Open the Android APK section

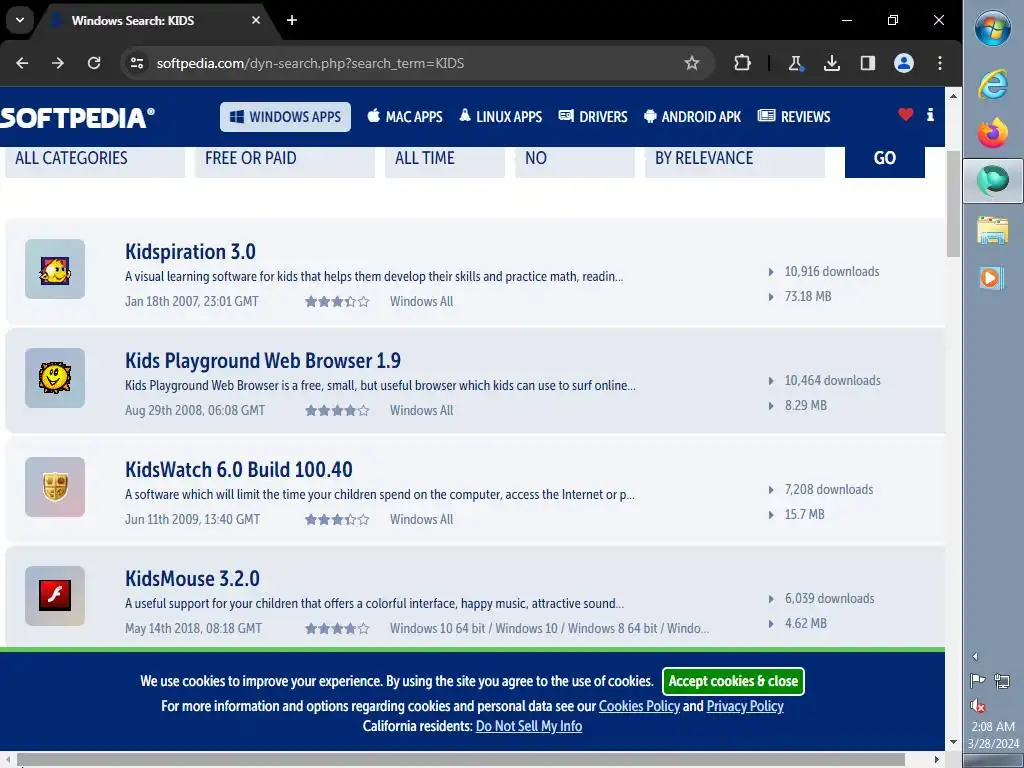click(692, 117)
